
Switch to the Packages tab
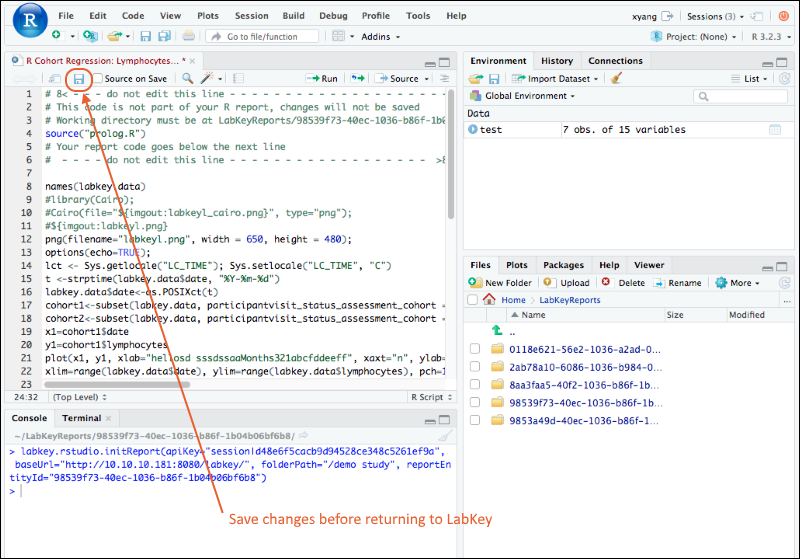coord(563,265)
